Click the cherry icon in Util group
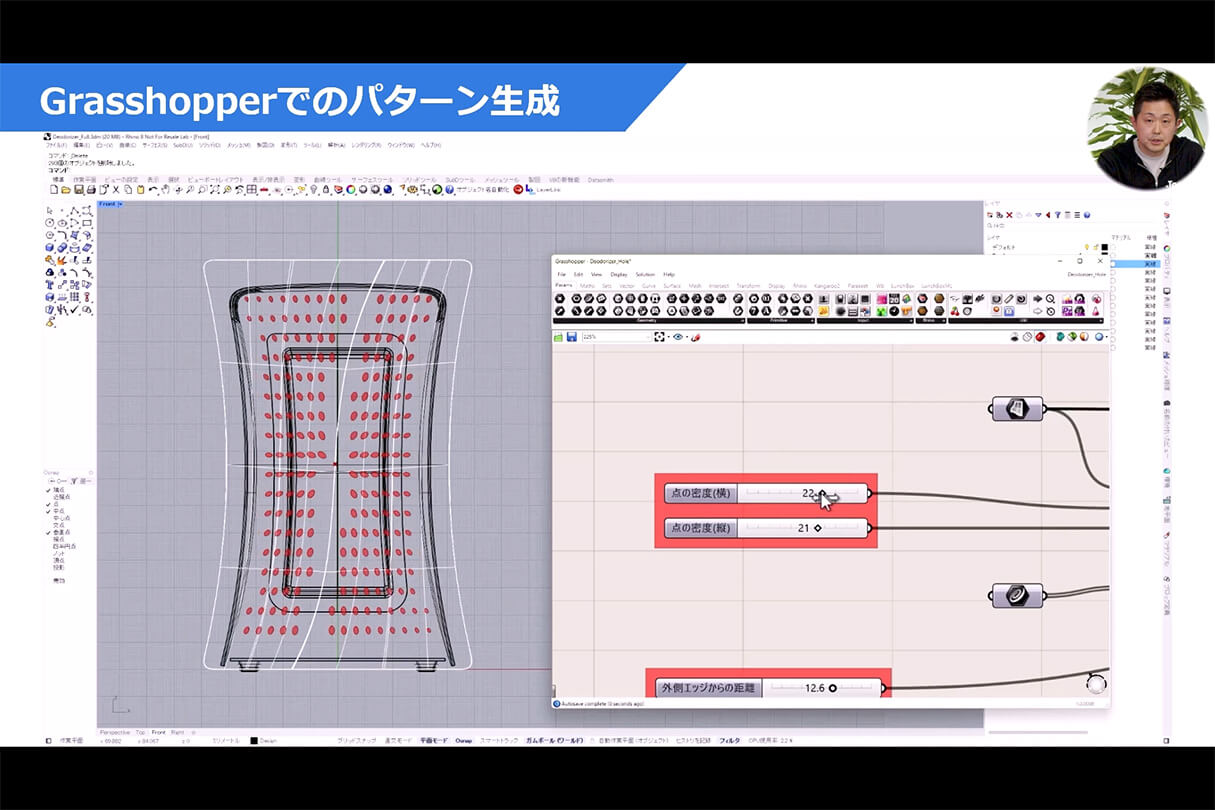This screenshot has width=1215, height=810. (x=955, y=311)
